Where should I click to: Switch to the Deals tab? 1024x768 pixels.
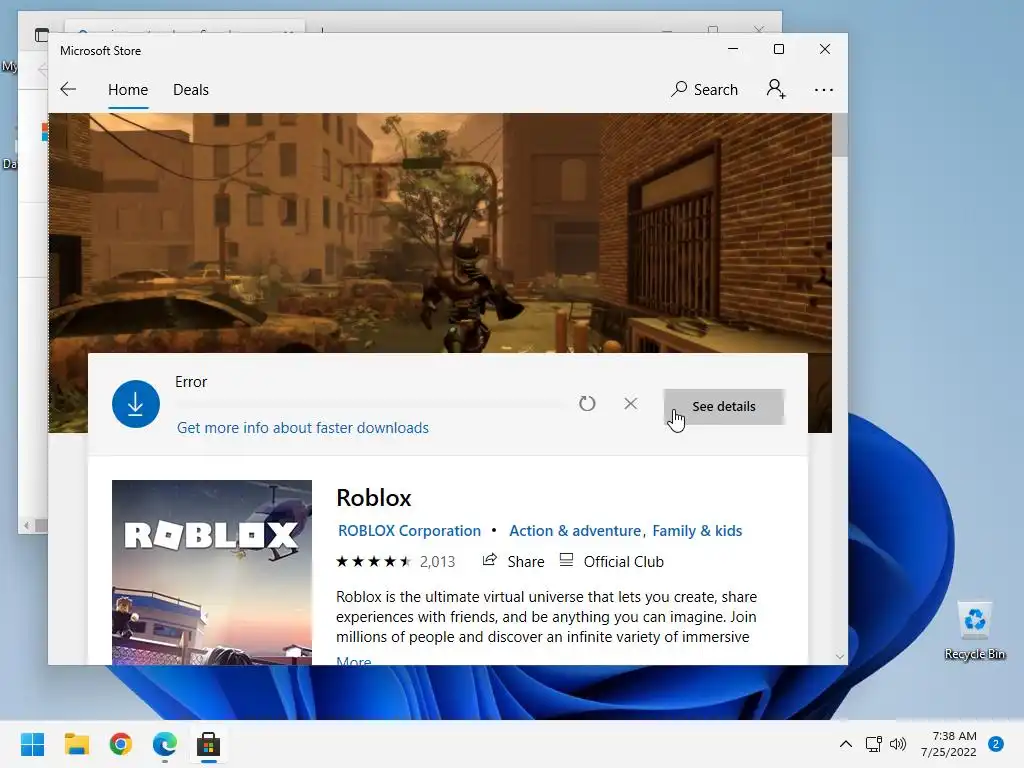[191, 89]
